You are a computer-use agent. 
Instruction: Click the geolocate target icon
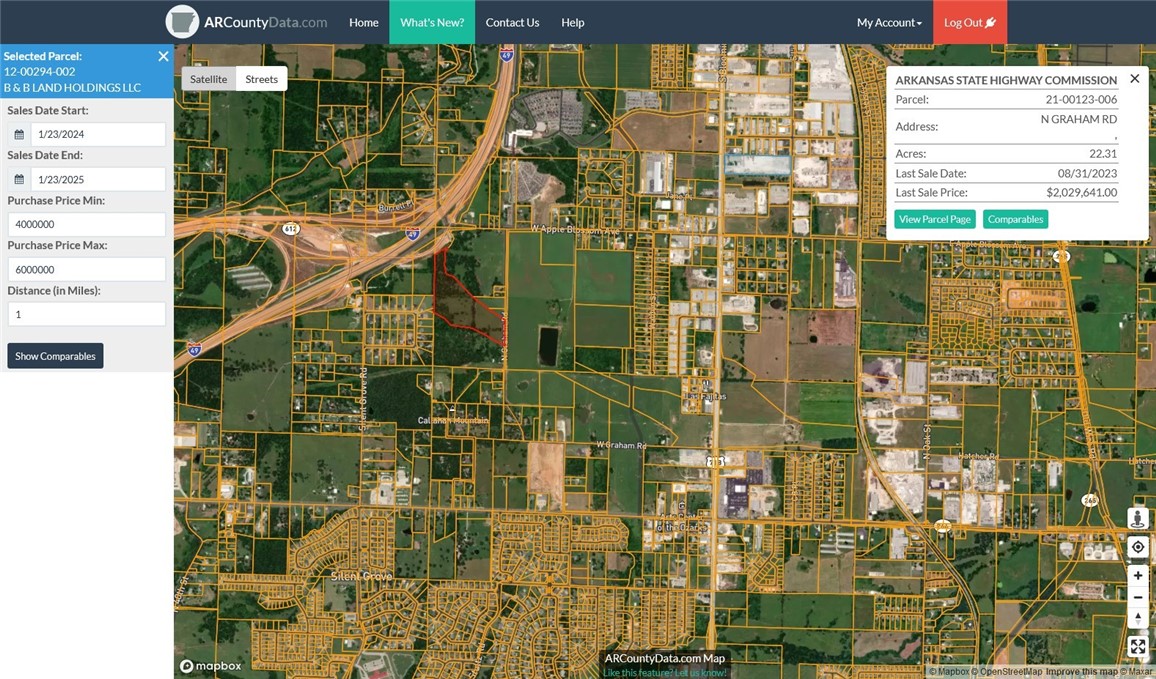[x=1137, y=547]
